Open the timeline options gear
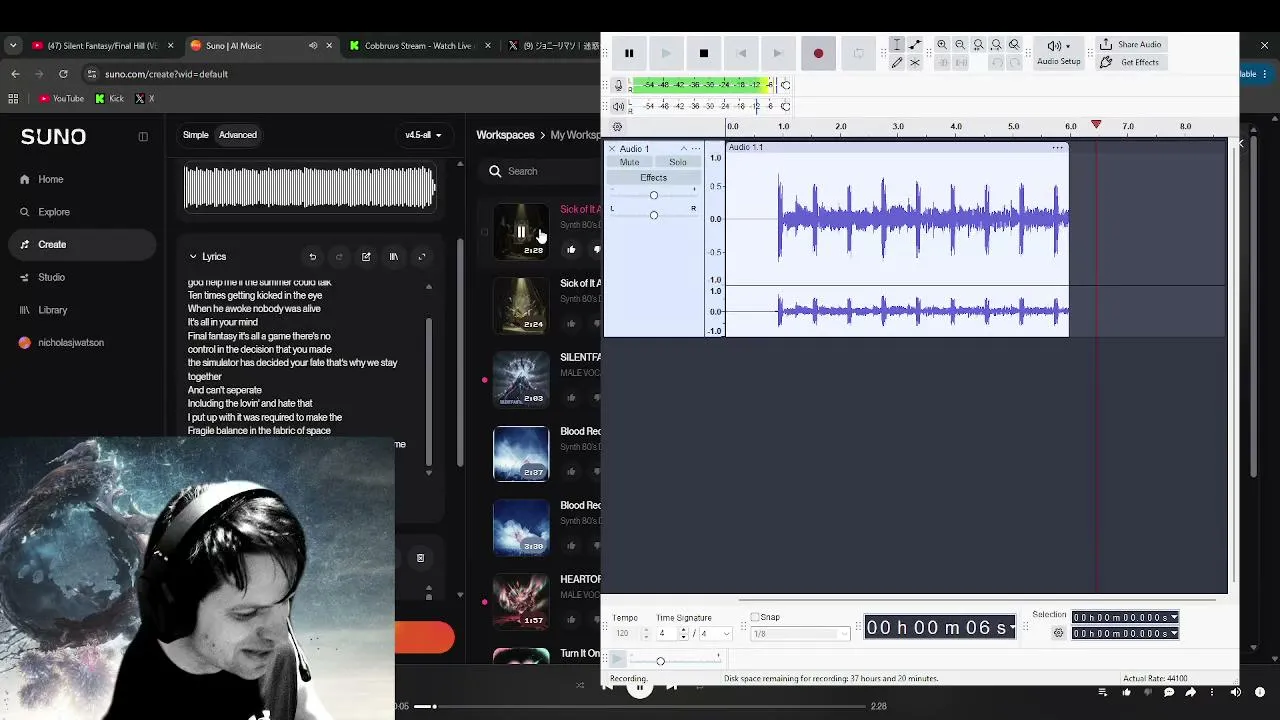The width and height of the screenshot is (1280, 720). 617,127
